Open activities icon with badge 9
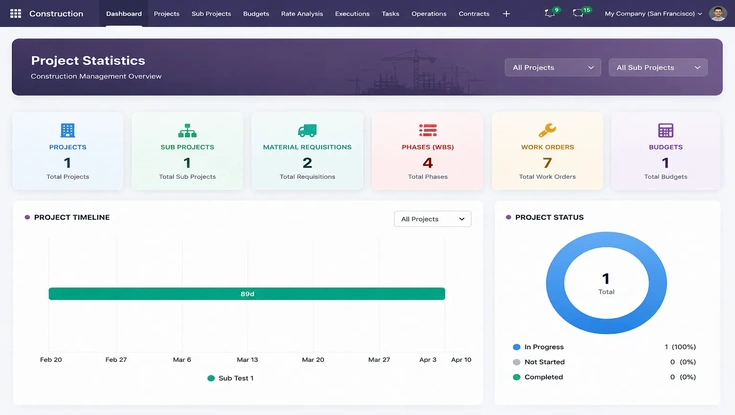This screenshot has height=415, width=735. tap(550, 13)
